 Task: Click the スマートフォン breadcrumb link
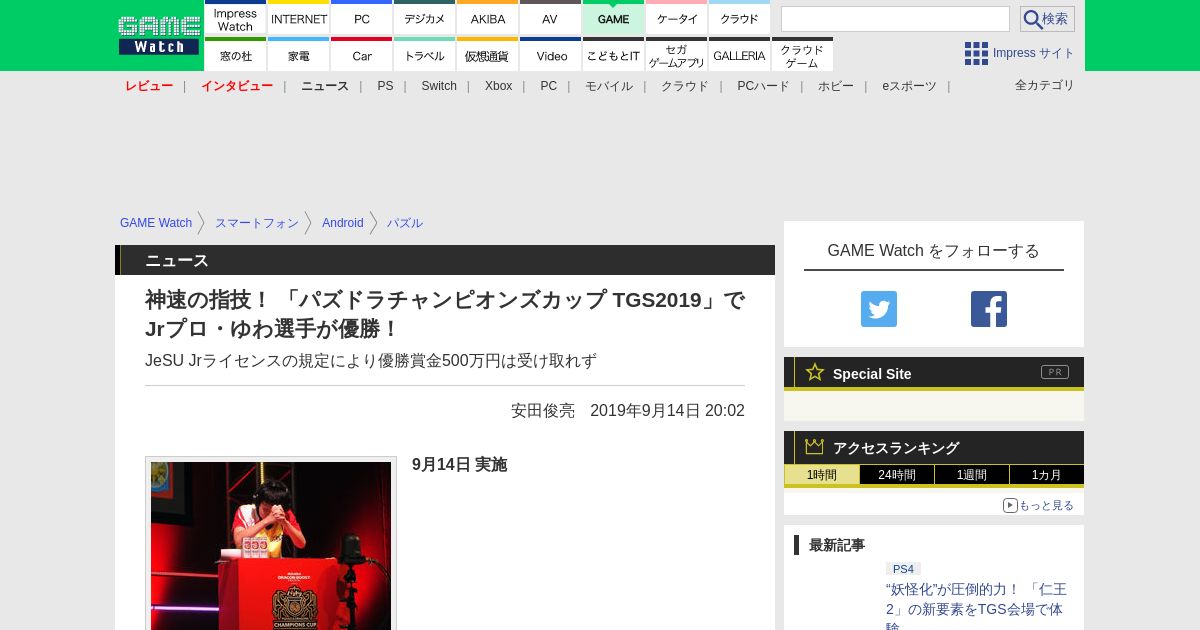[x=257, y=223]
